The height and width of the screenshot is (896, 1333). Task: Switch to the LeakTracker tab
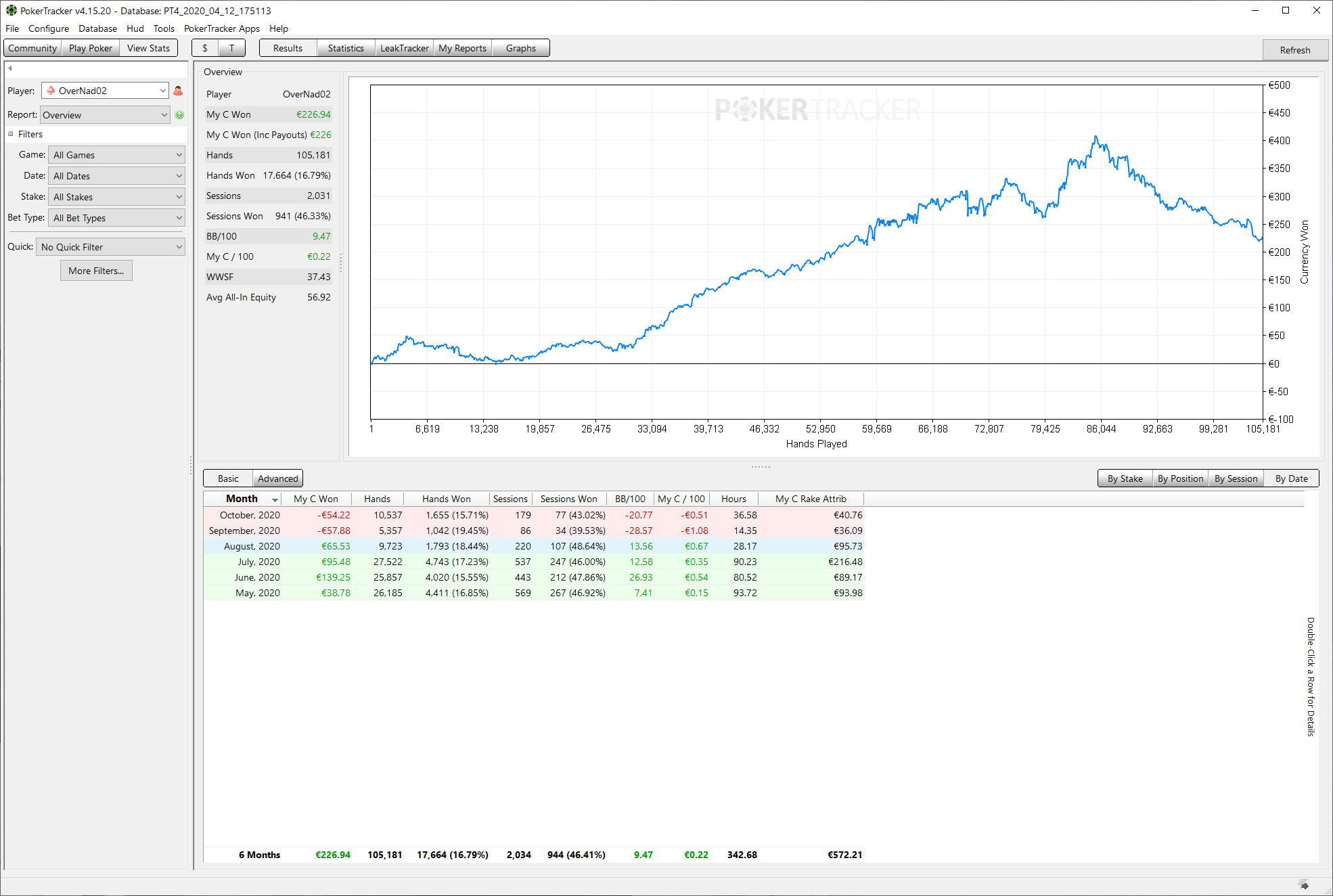point(404,48)
